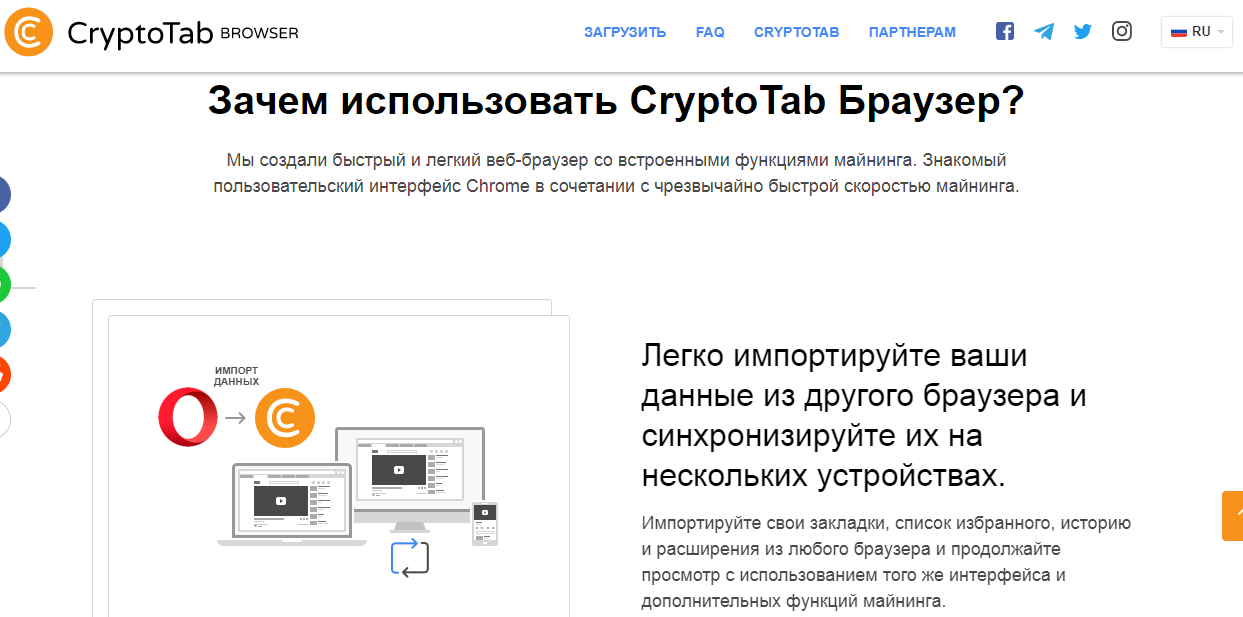Click the white circle button at bottom of share sidebar
Image resolution: width=1243 pixels, height=617 pixels.
4,419
